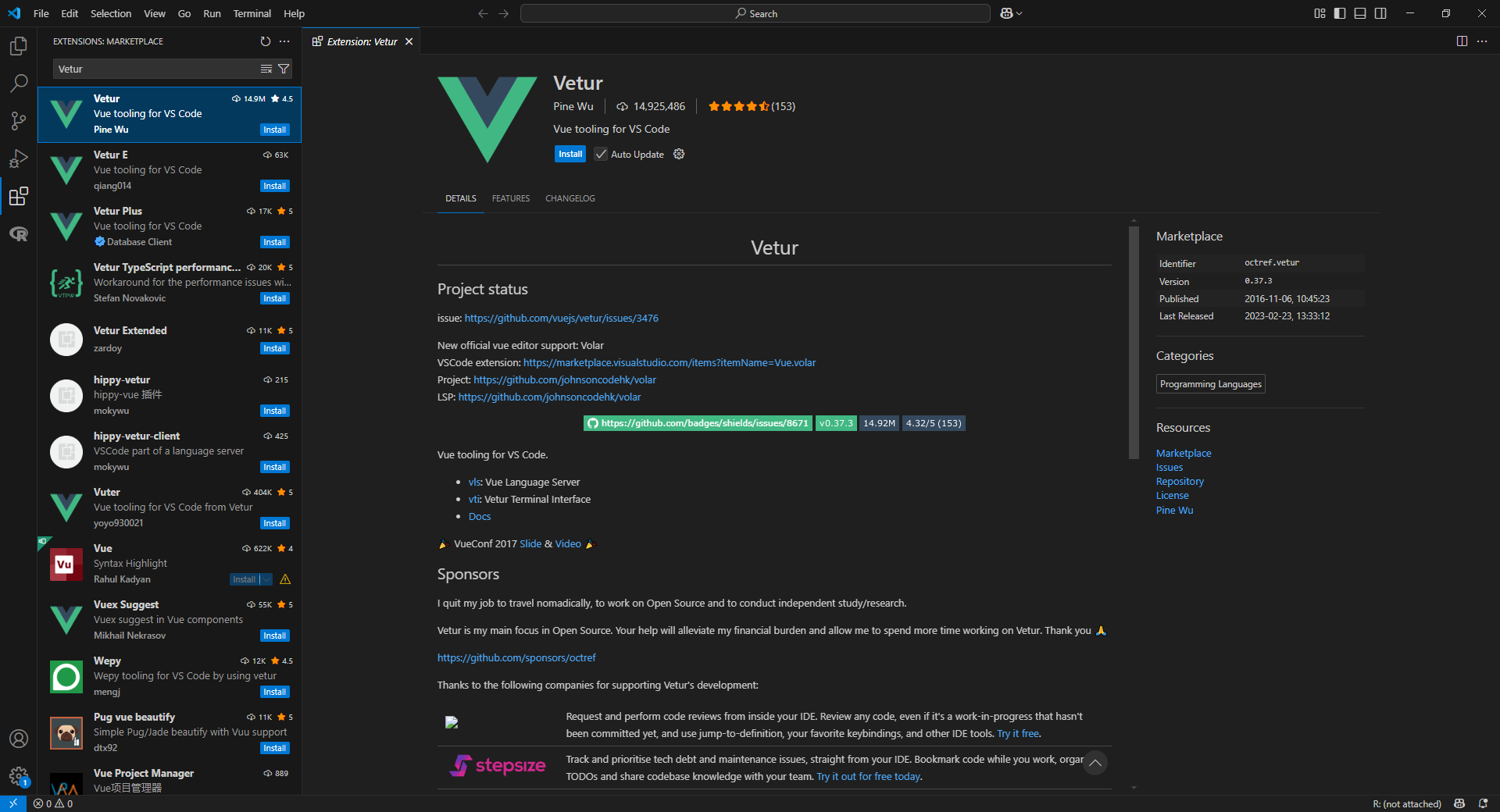Open the Run and Debug panel
Viewport: 1500px width, 812px height.
[x=18, y=158]
